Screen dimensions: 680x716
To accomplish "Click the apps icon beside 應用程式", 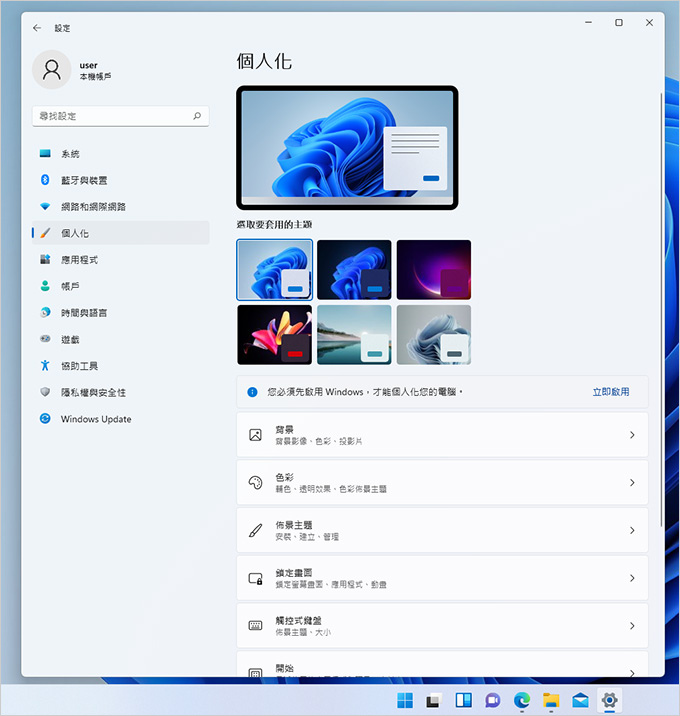I will [45, 259].
